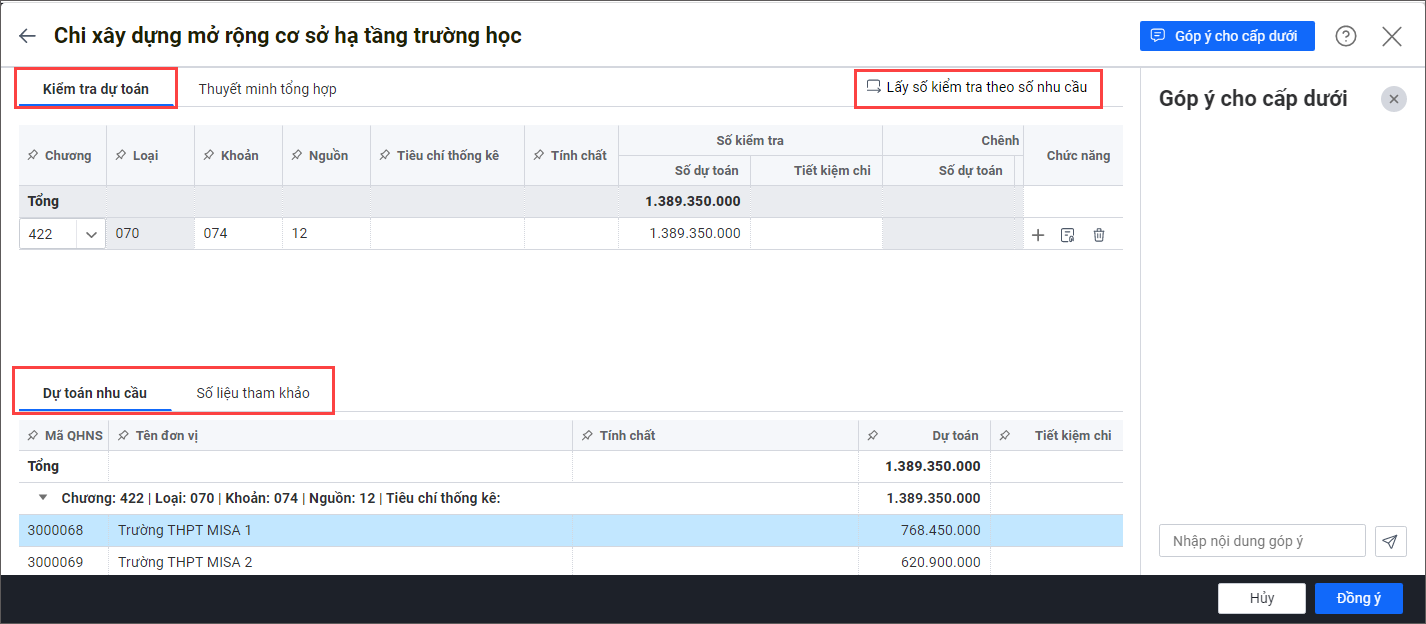Add a new row with plus icon
Image resolution: width=1426 pixels, height=624 pixels.
pos(1038,235)
